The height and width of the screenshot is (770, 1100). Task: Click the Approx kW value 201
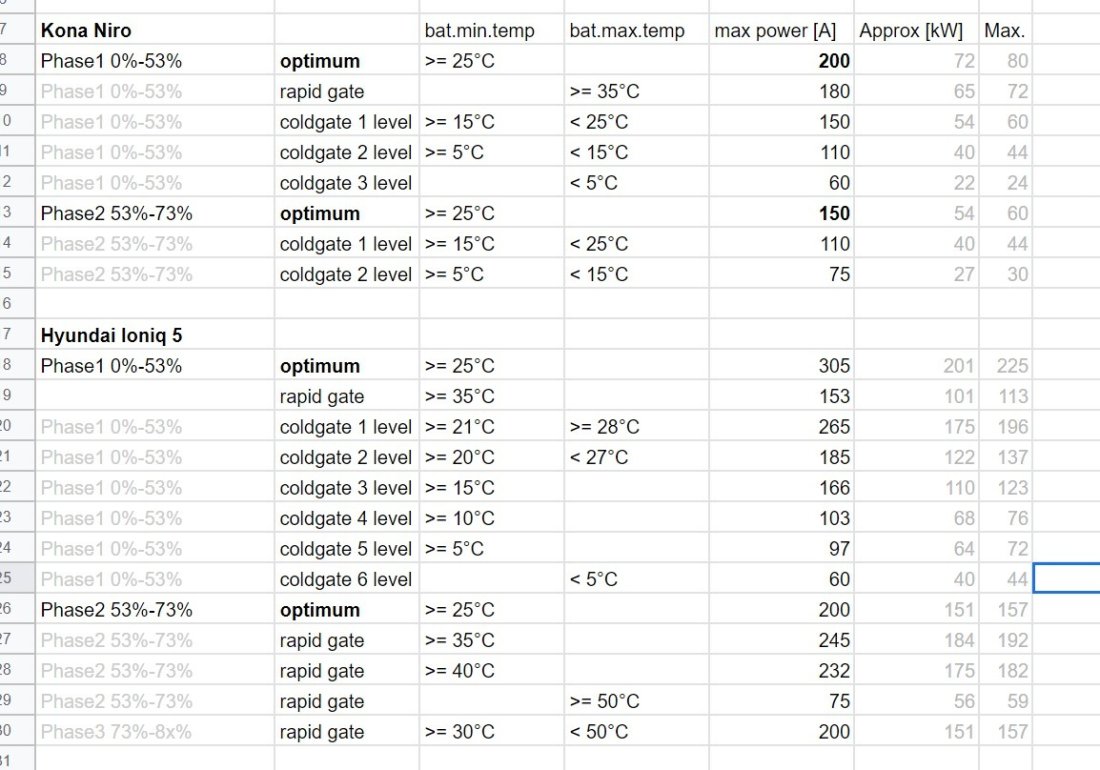[x=916, y=365]
